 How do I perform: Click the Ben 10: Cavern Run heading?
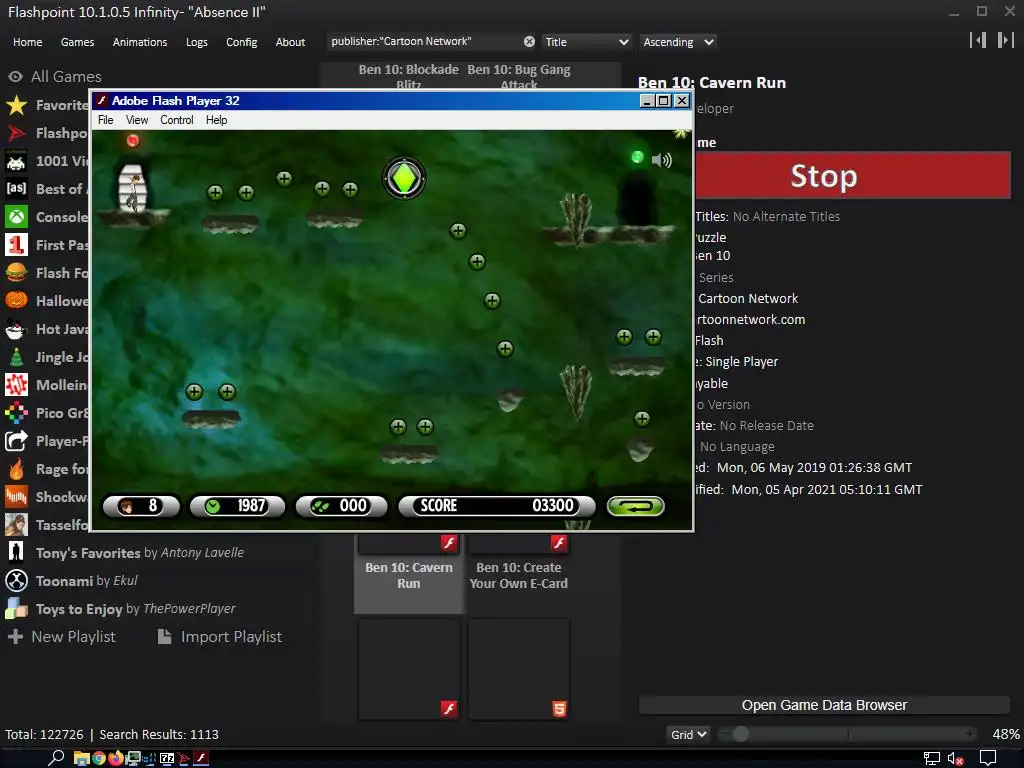712,83
